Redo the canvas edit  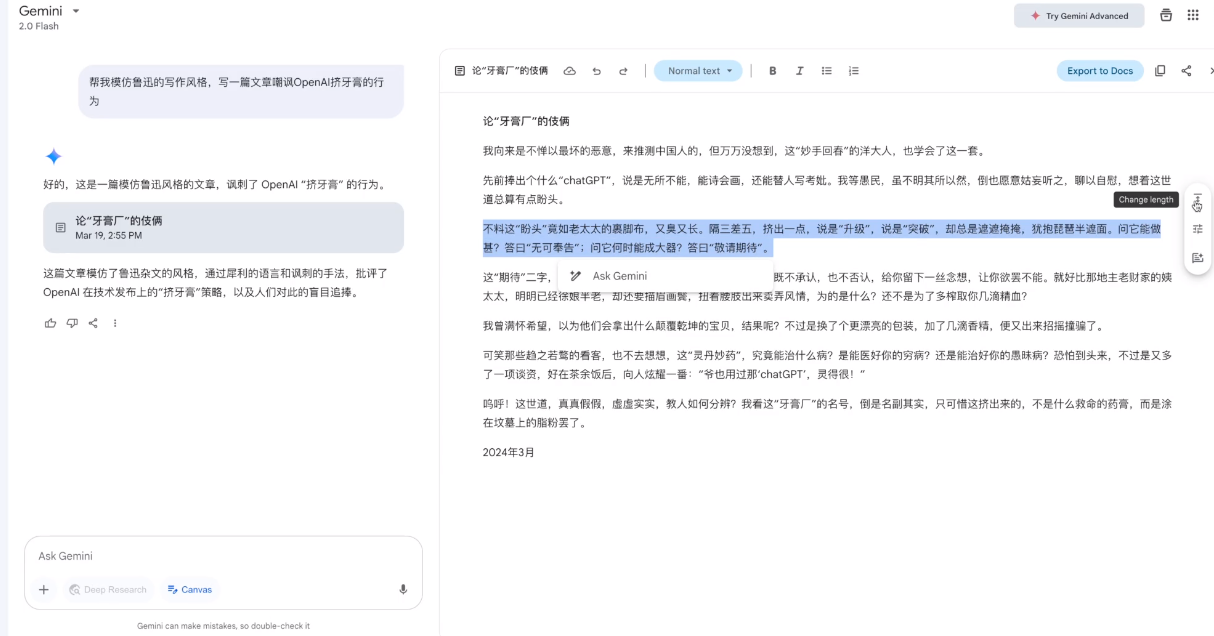click(623, 71)
